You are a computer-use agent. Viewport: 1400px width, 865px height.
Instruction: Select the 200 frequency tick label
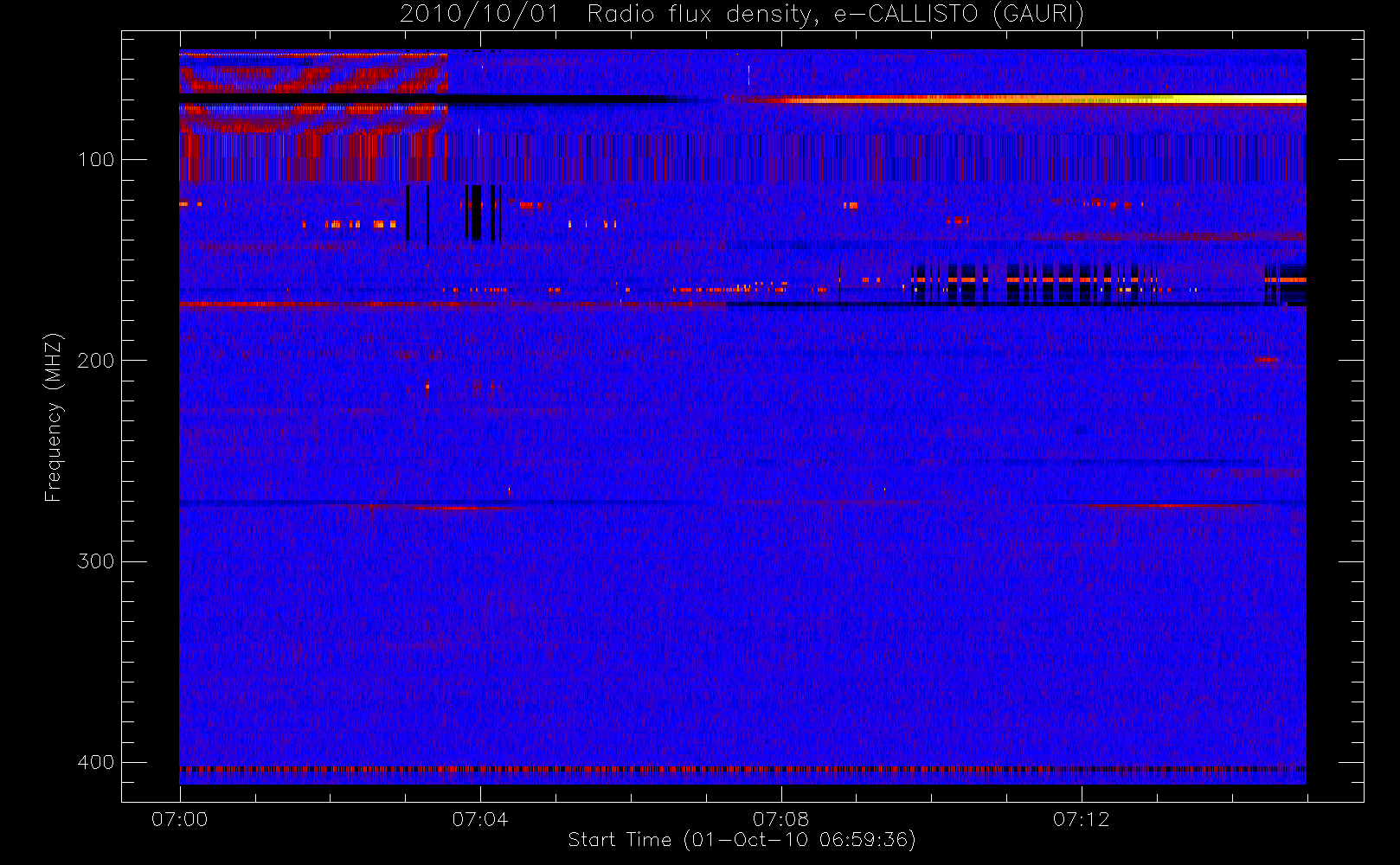click(x=96, y=360)
